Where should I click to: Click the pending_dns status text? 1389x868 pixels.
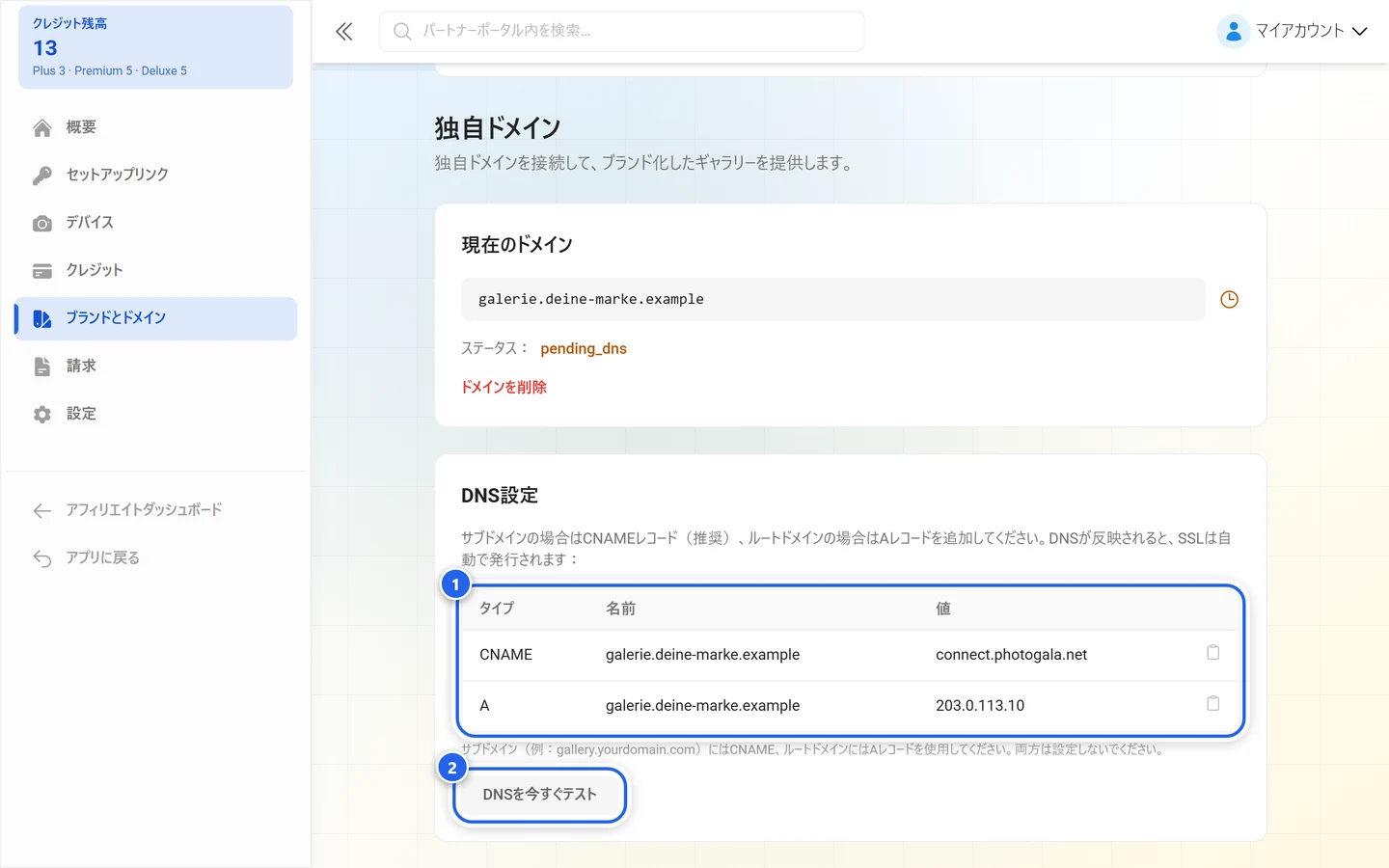click(x=584, y=348)
